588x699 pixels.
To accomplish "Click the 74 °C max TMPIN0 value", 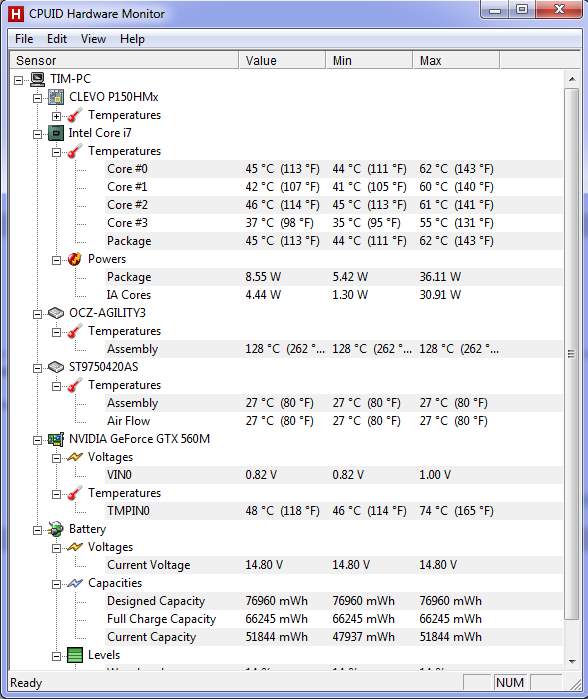I will click(456, 511).
